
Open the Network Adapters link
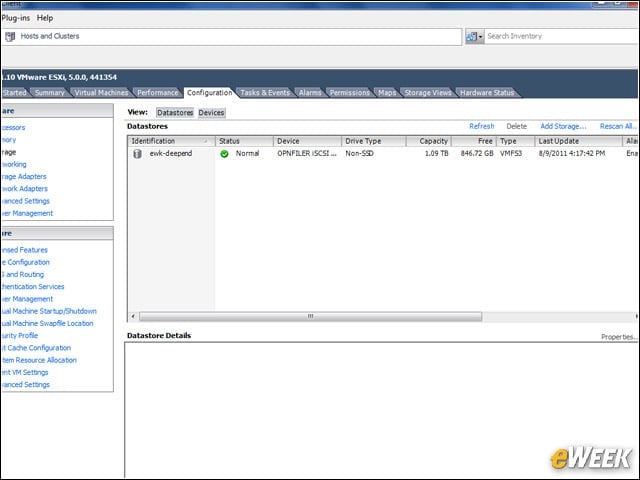[24, 189]
